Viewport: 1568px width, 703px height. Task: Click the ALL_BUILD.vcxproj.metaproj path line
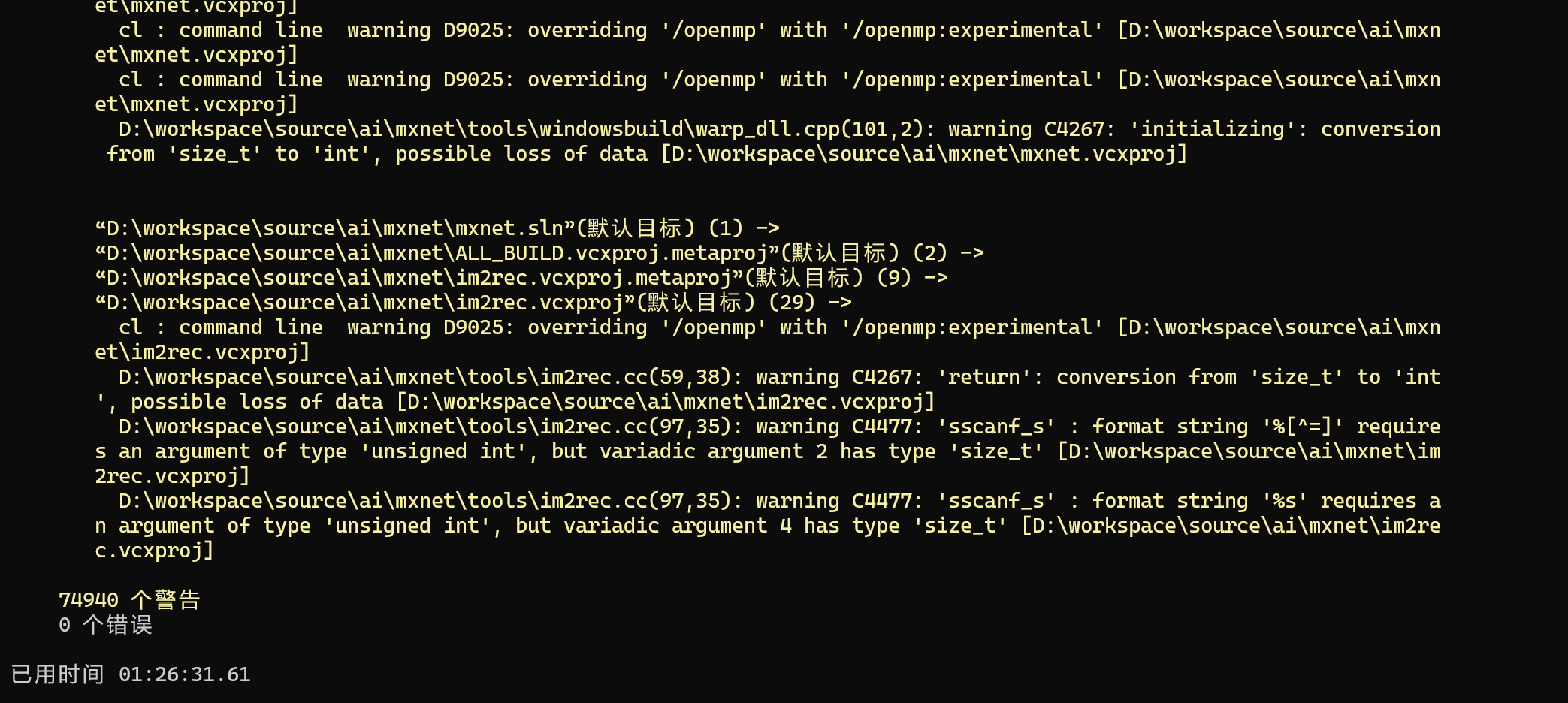pos(539,253)
